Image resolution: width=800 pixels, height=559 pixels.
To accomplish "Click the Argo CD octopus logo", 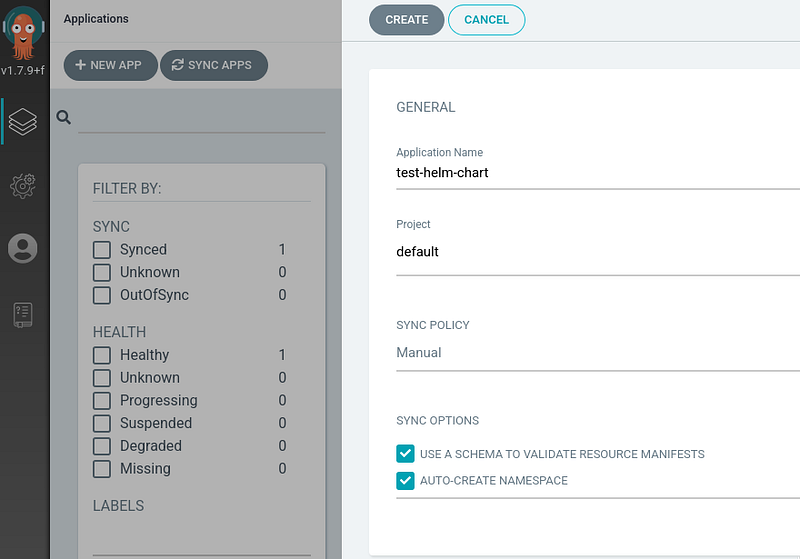I will 23,32.
